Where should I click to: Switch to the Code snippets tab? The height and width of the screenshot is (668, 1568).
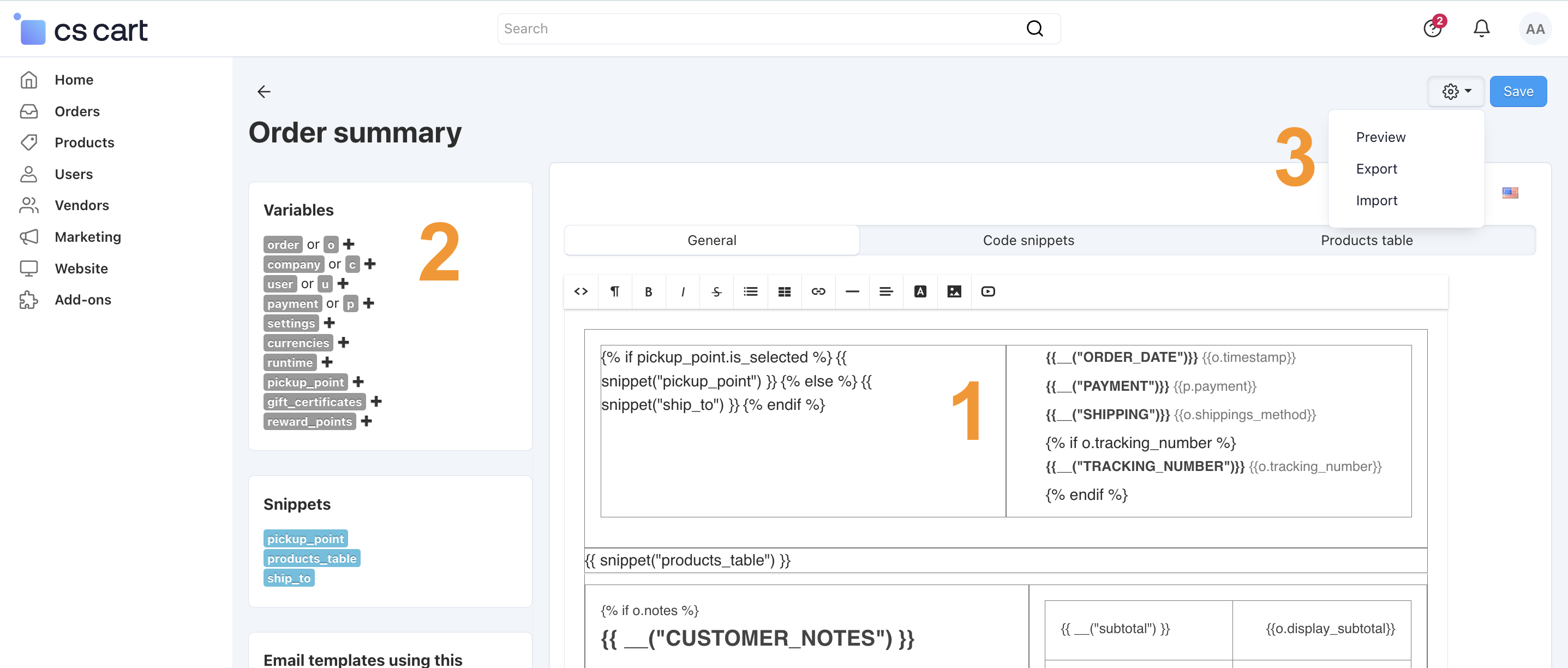pyautogui.click(x=1028, y=241)
